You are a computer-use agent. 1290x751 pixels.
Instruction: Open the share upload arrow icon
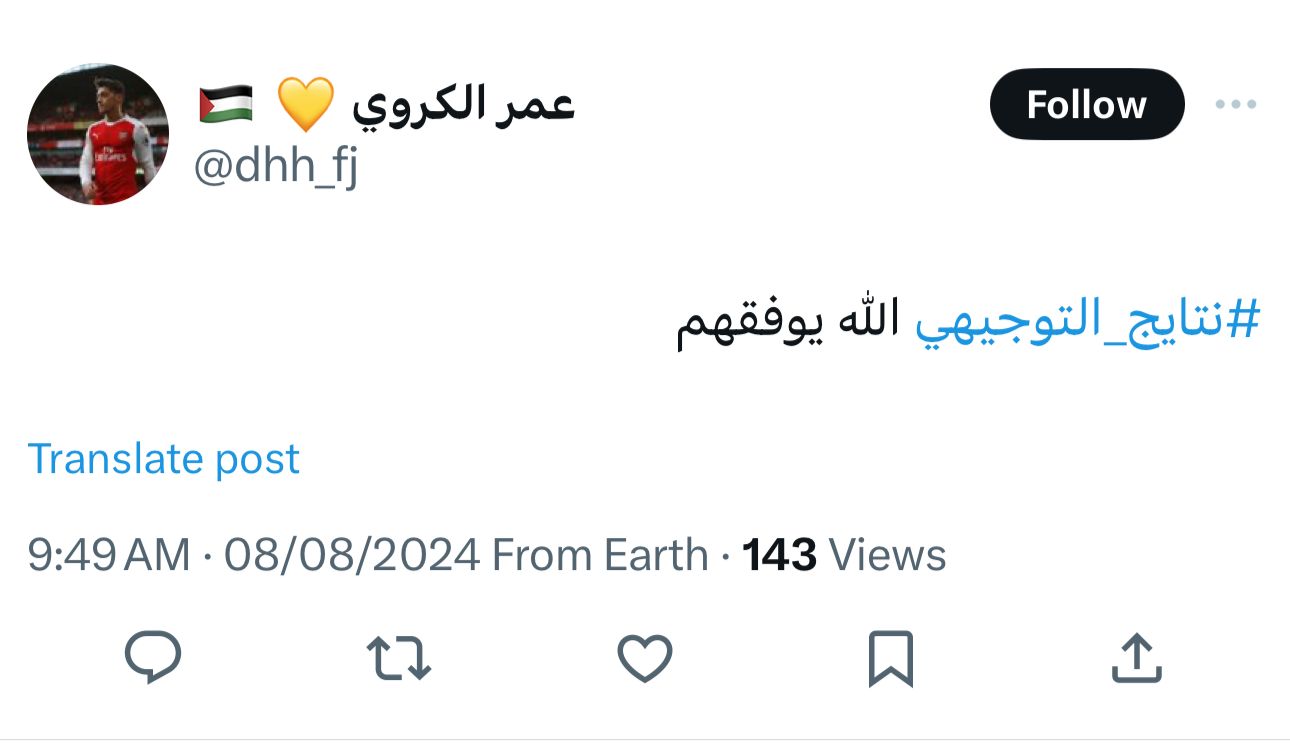coord(1137,658)
